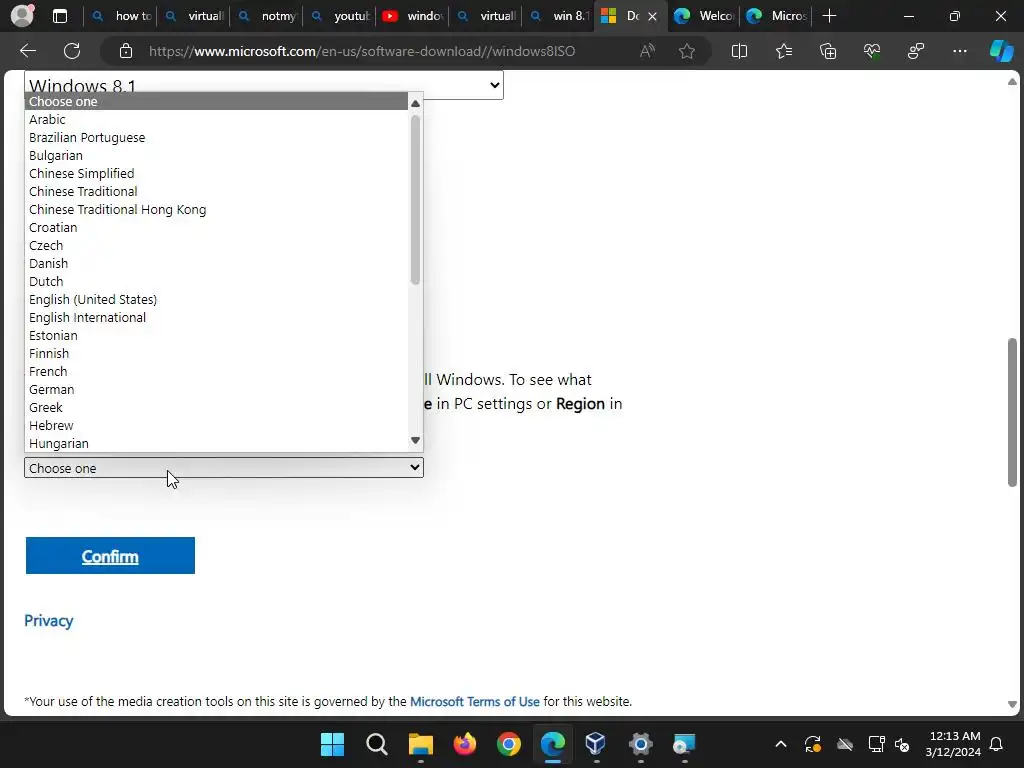Select Greek option
The height and width of the screenshot is (768, 1024).
click(216, 407)
